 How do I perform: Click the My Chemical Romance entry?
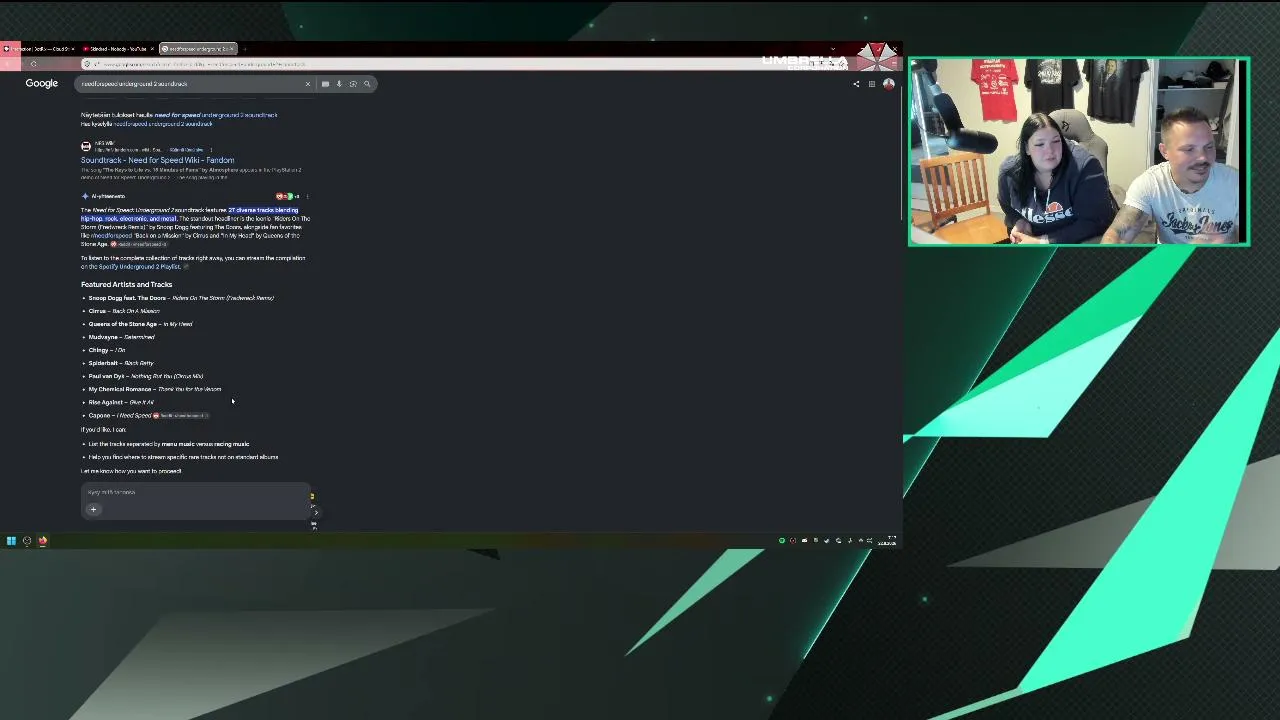click(x=155, y=389)
